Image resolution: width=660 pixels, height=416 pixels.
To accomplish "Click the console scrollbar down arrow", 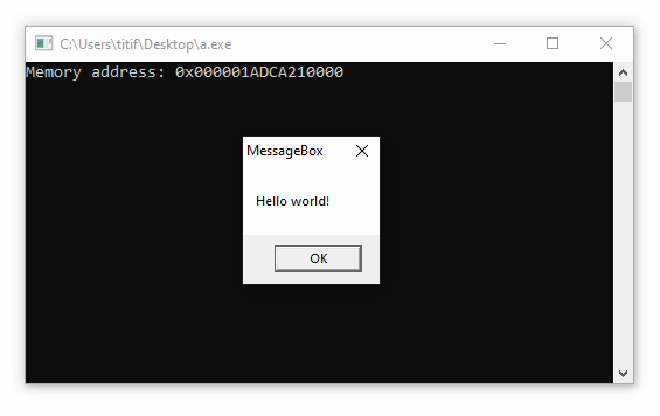I will coord(623,373).
